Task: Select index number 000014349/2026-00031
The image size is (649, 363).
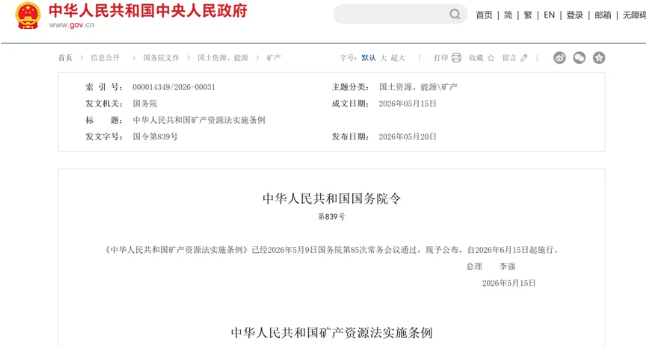Action: click(174, 87)
